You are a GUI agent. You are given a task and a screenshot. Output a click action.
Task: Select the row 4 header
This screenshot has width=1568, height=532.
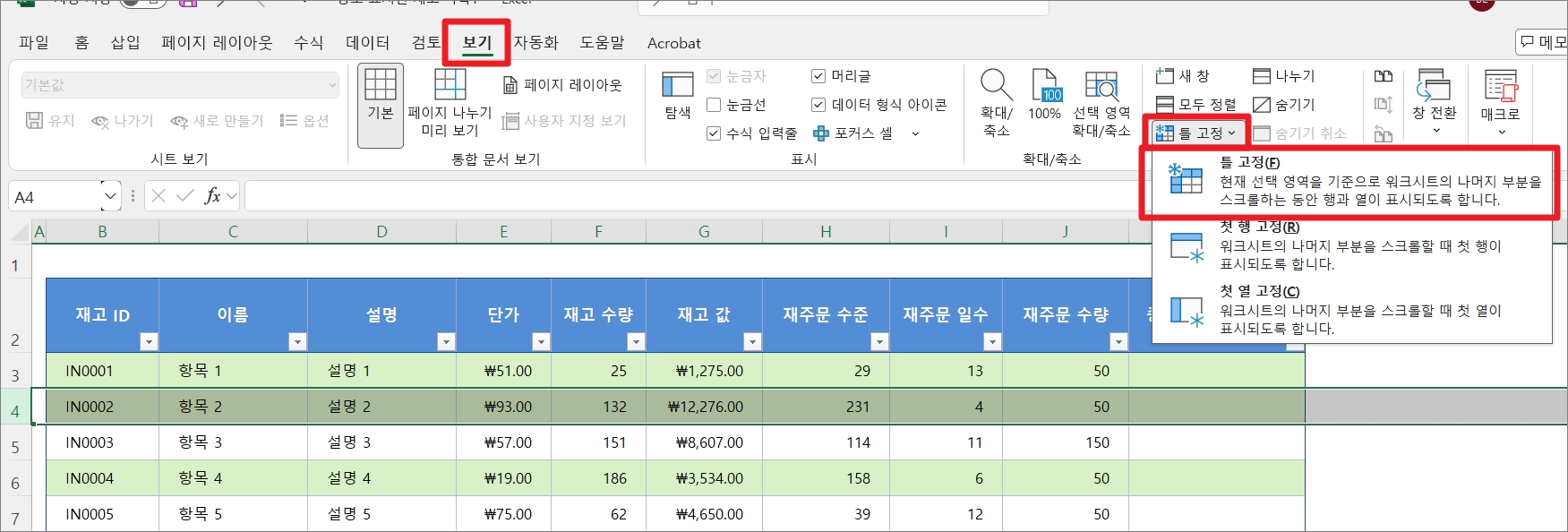click(15, 407)
